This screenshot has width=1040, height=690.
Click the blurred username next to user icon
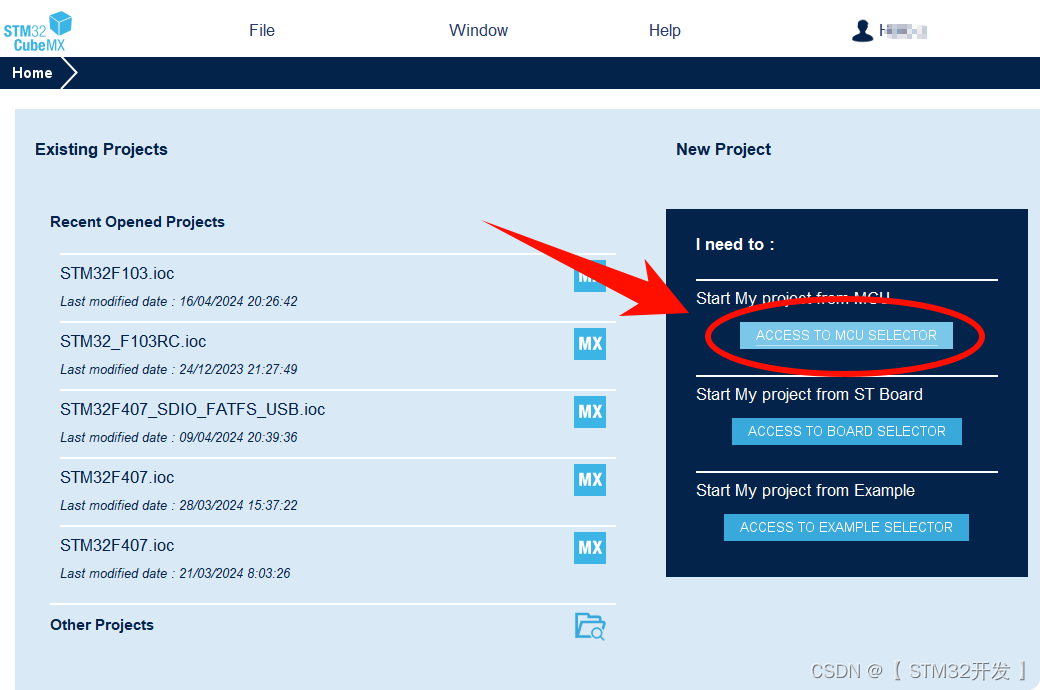pos(903,31)
